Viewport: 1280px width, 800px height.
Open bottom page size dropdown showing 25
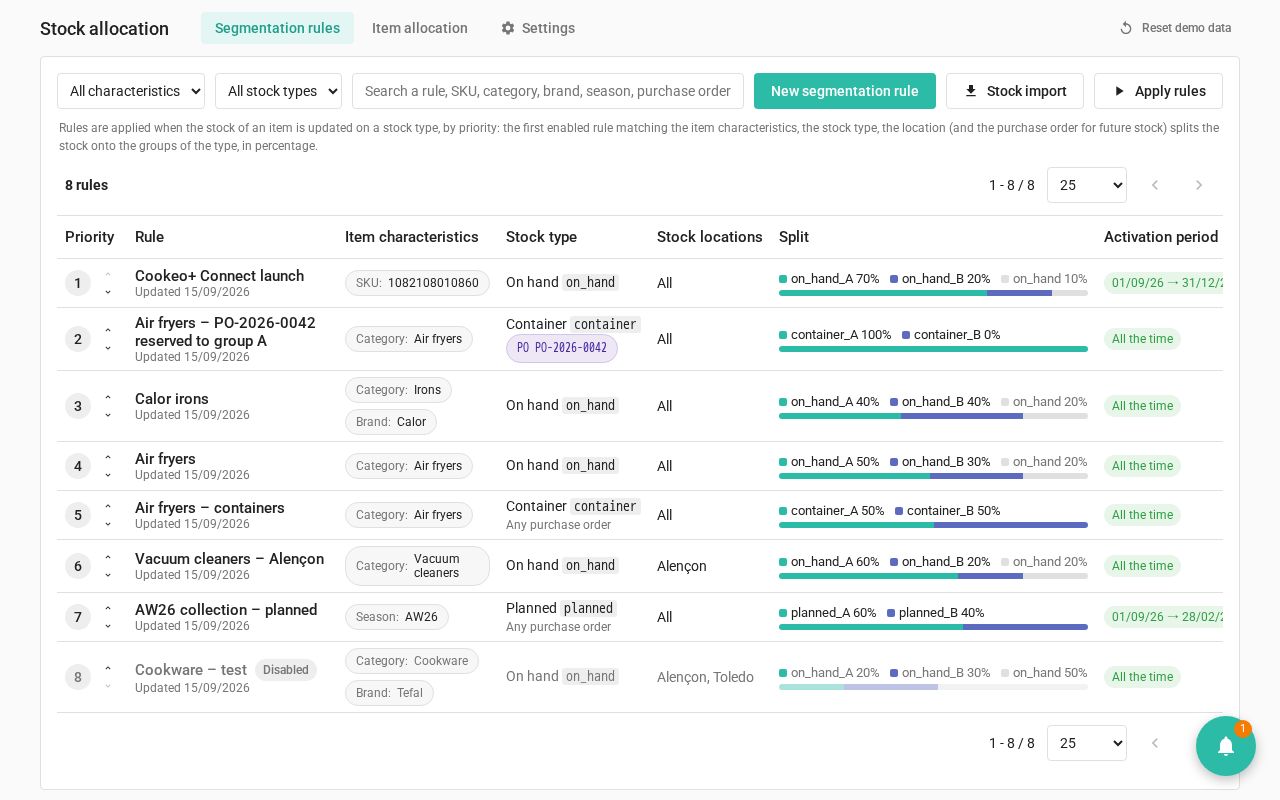1087,743
